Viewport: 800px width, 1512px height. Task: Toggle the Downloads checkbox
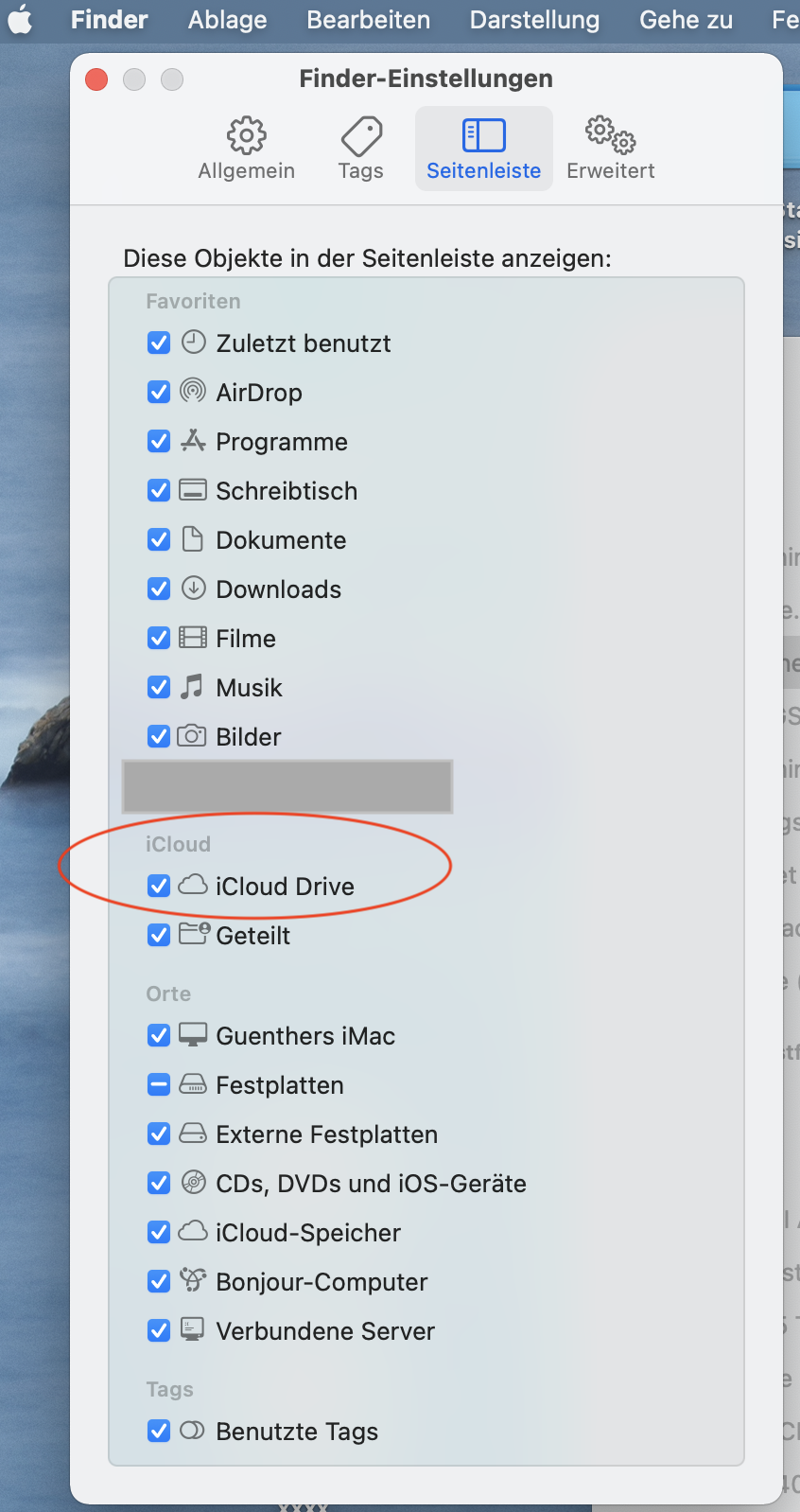pyautogui.click(x=159, y=589)
